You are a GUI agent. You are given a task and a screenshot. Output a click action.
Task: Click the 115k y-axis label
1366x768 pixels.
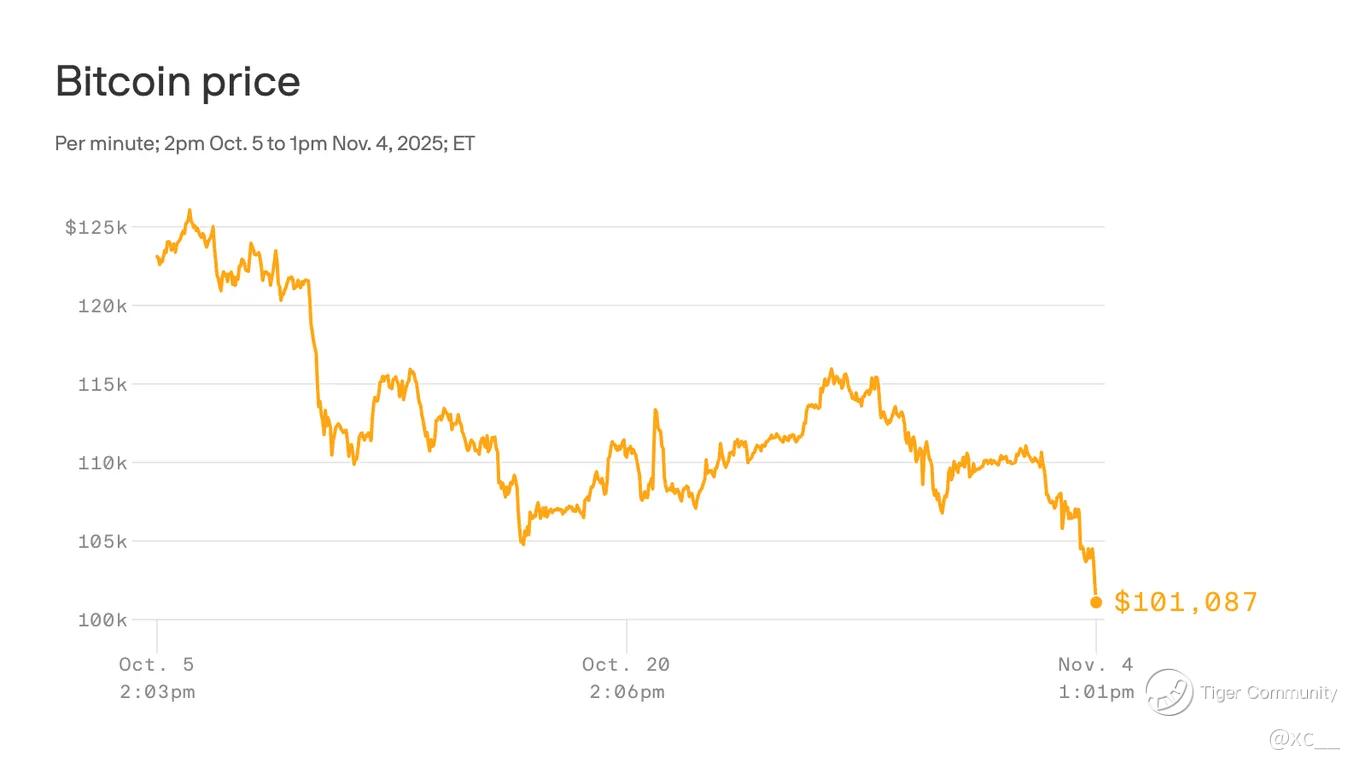pos(102,384)
